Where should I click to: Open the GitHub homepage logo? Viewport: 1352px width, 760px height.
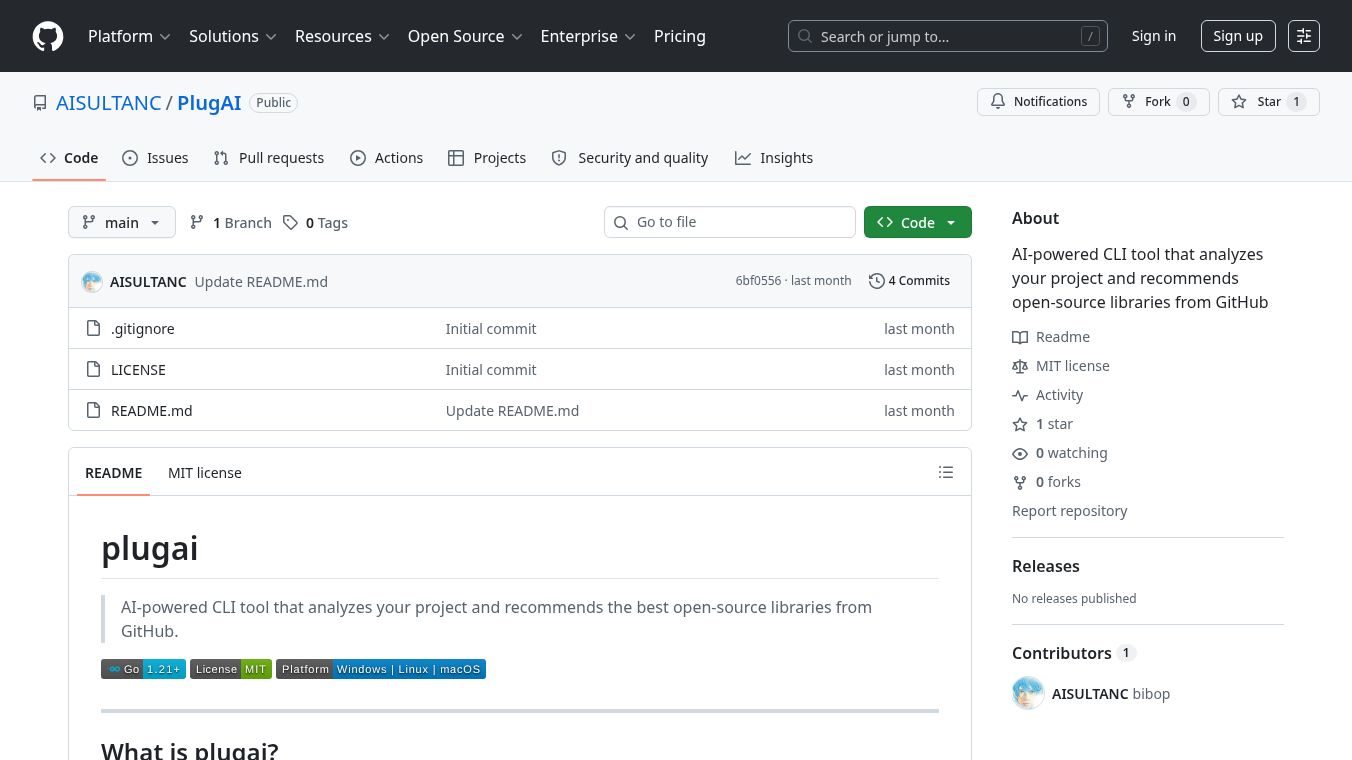coord(48,36)
